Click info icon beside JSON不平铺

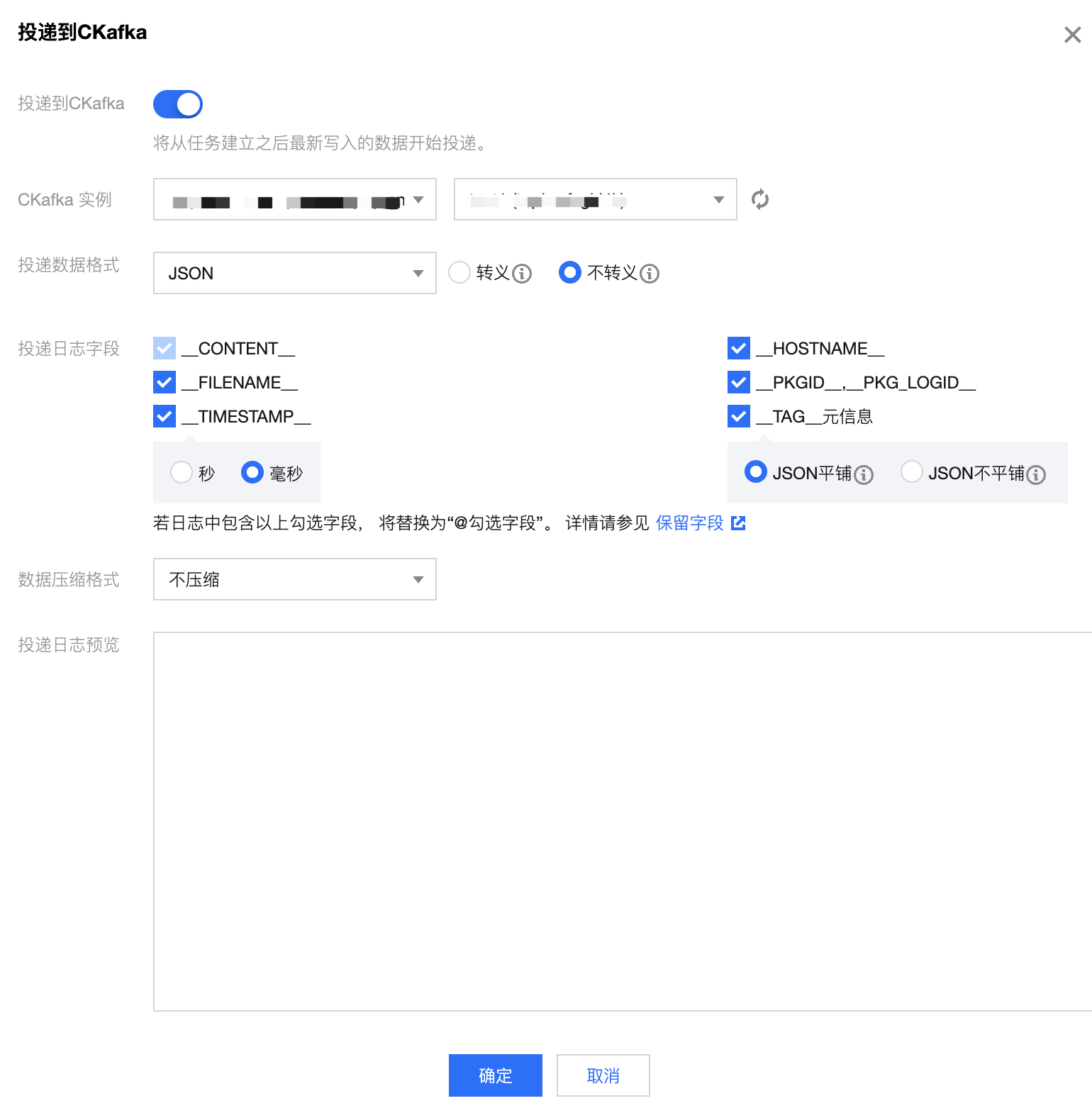coord(1036,474)
